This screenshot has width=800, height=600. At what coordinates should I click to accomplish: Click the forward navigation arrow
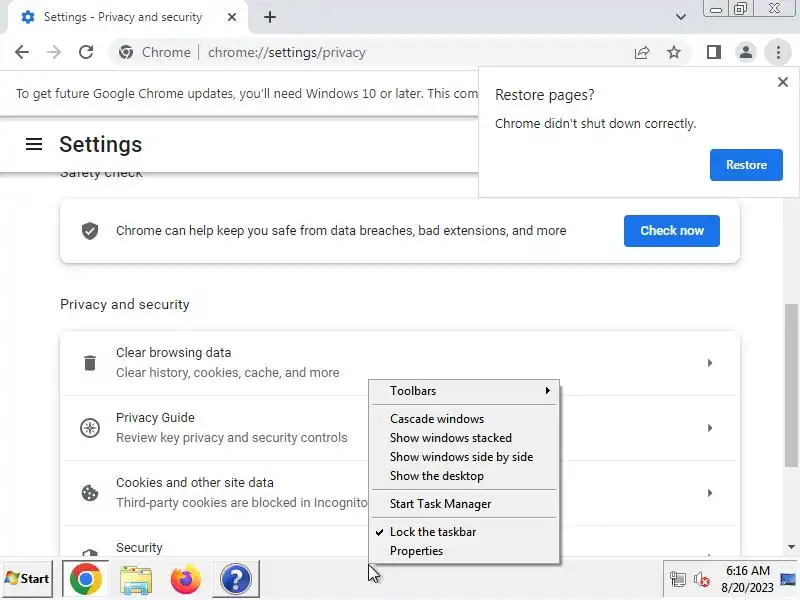(54, 52)
